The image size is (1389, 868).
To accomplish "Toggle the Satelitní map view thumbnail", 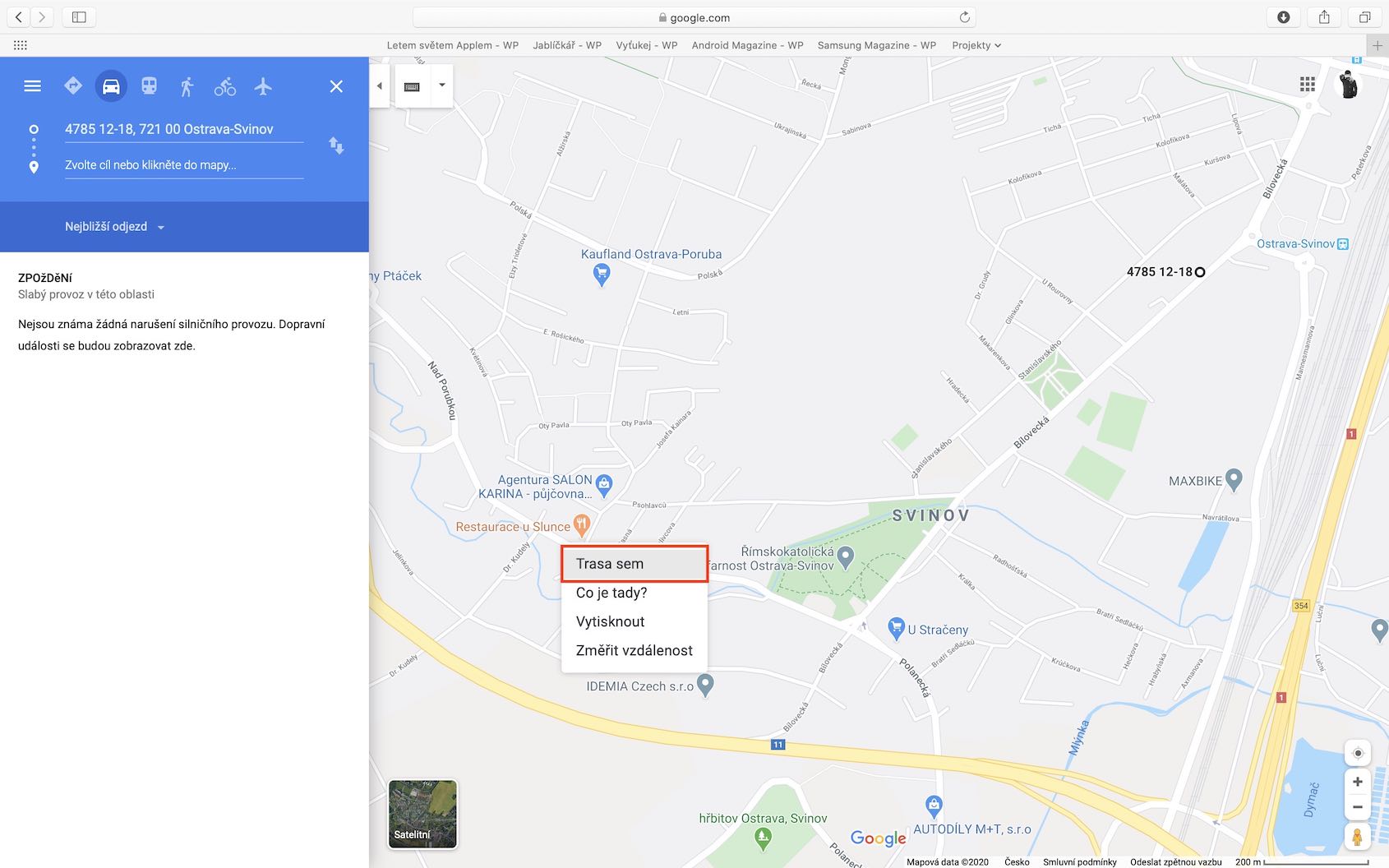I will (x=422, y=814).
